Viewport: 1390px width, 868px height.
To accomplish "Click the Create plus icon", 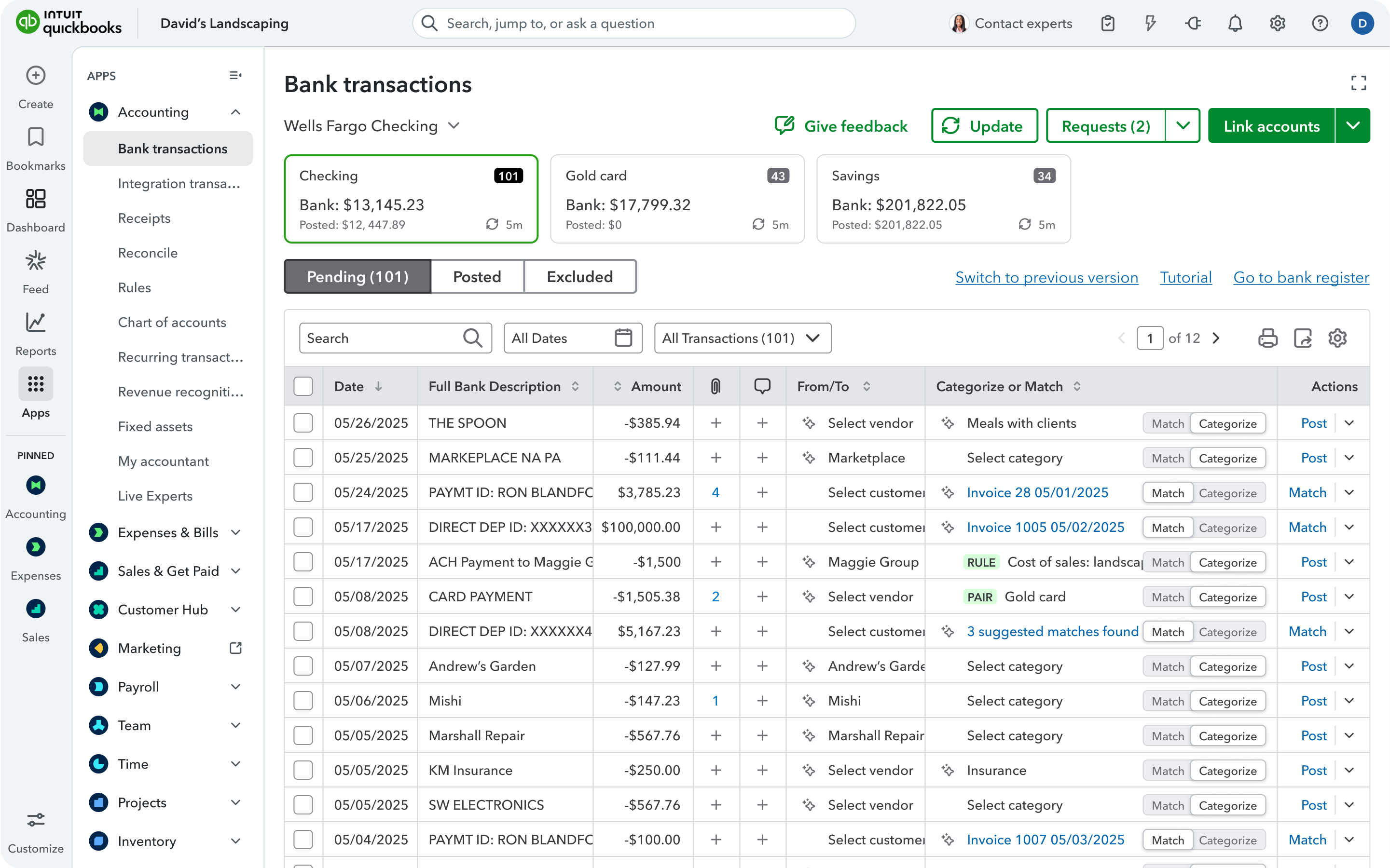I will (x=36, y=76).
